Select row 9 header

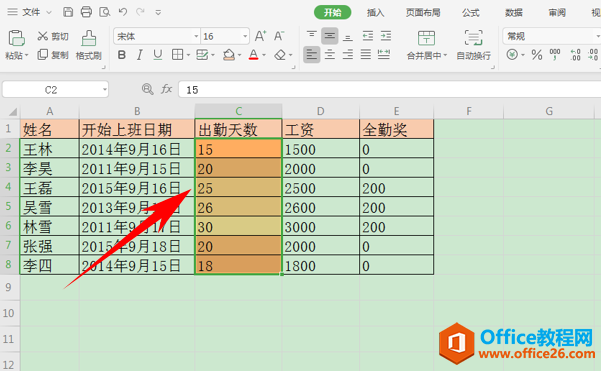tap(9, 287)
